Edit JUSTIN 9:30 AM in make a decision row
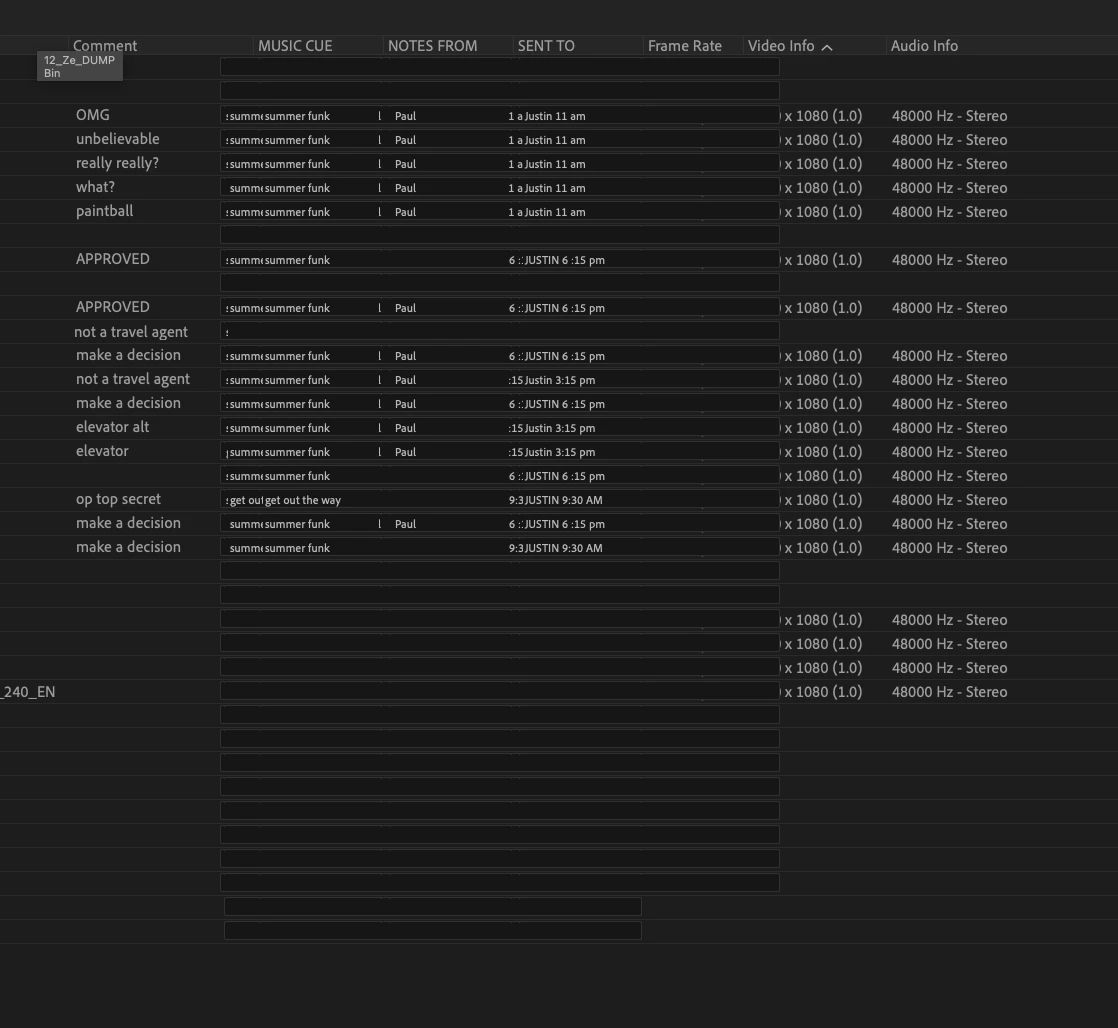 [563, 548]
